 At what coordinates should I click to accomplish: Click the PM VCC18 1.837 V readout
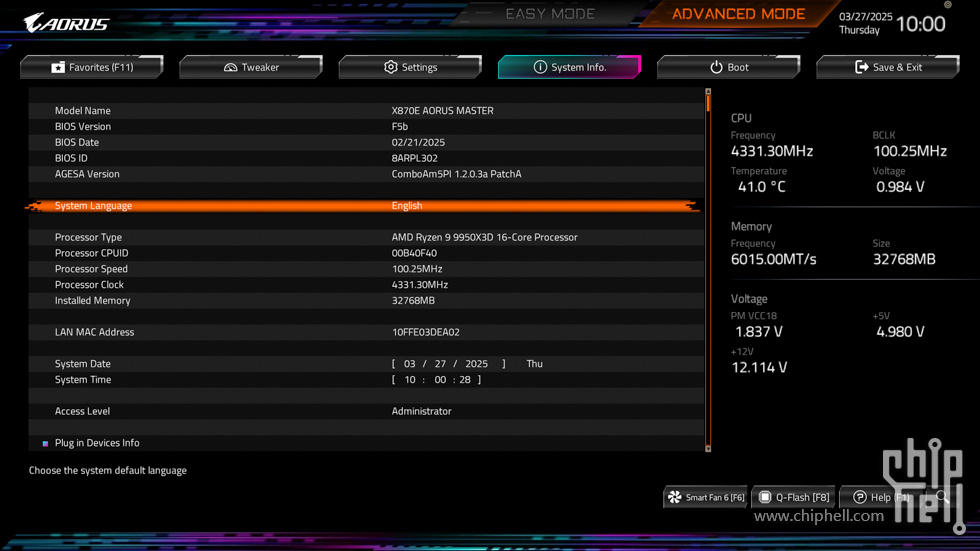pos(759,332)
